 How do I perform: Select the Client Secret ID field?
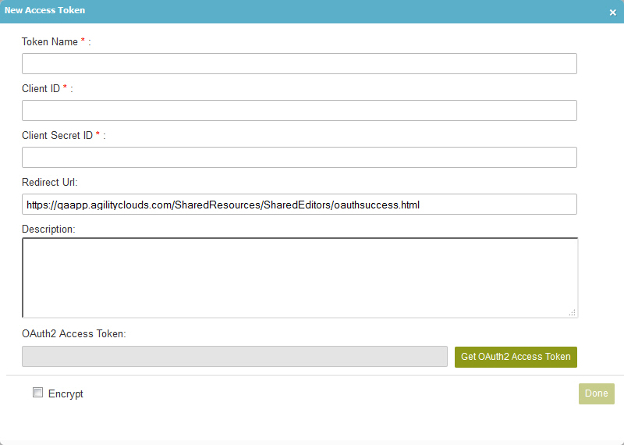coord(299,157)
